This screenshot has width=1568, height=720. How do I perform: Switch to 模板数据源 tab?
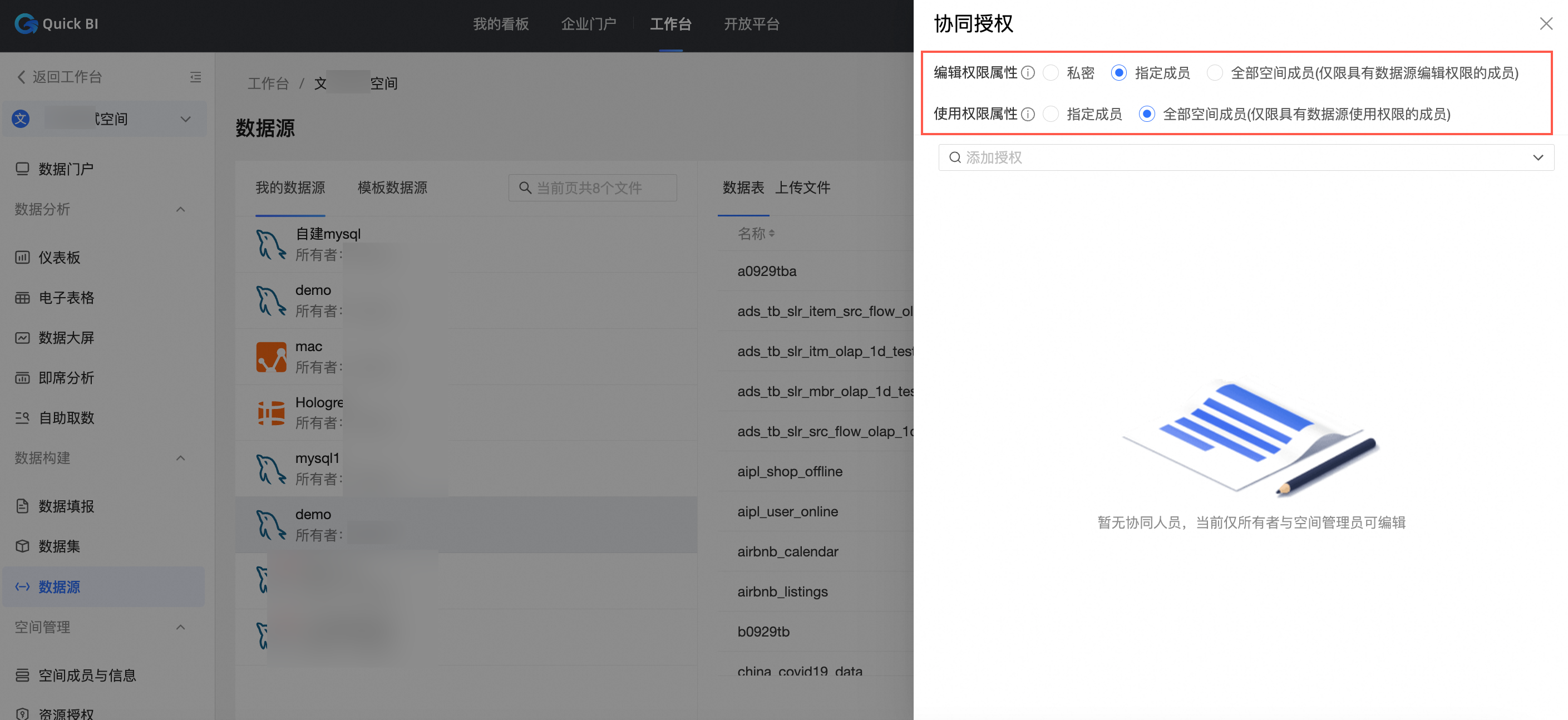(392, 188)
